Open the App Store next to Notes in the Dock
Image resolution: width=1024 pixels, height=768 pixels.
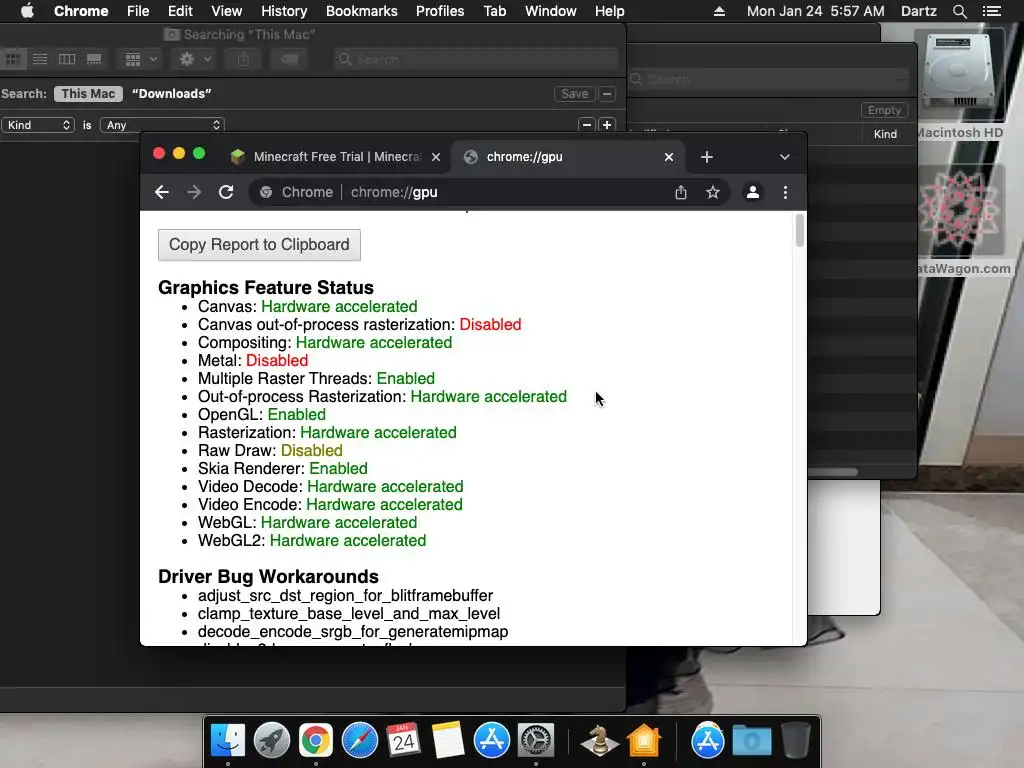[492, 741]
